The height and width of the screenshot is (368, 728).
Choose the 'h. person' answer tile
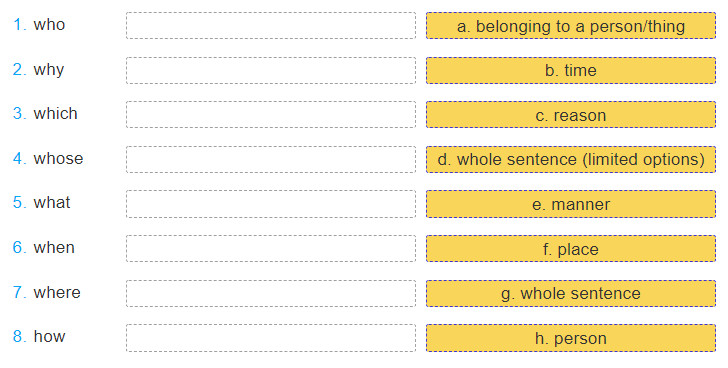(571, 338)
